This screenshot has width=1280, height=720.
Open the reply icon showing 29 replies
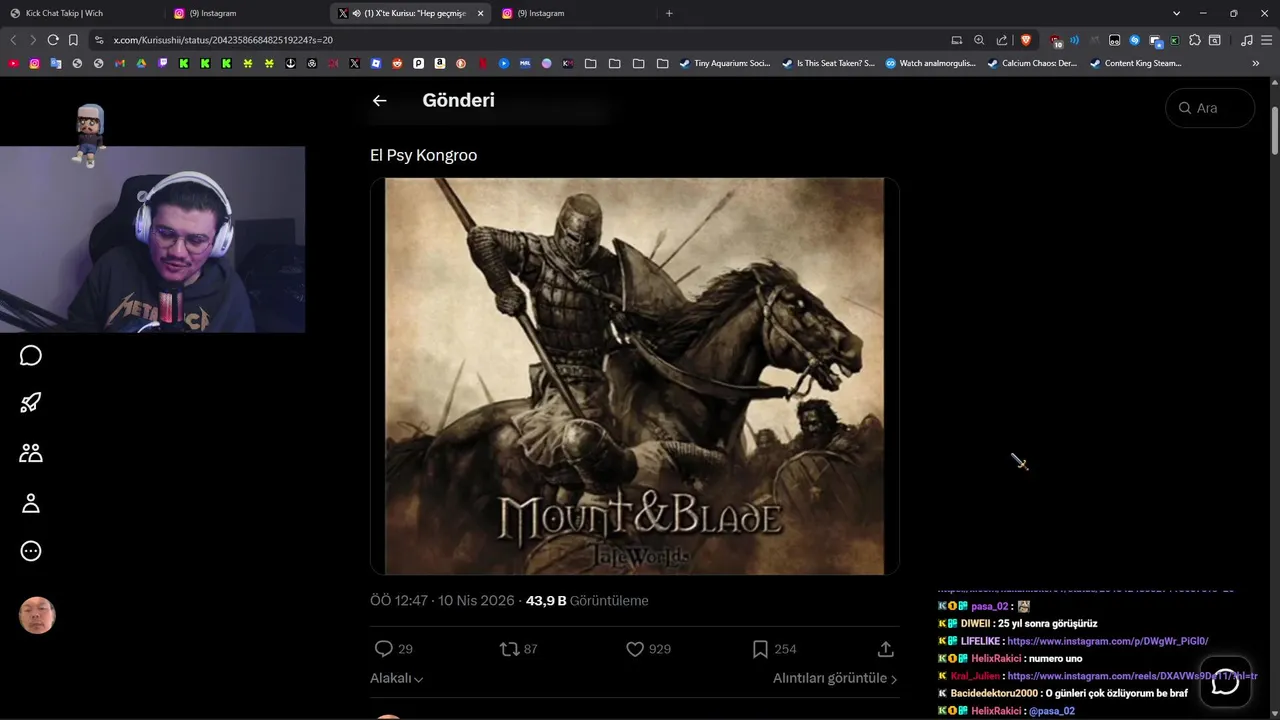pos(383,649)
